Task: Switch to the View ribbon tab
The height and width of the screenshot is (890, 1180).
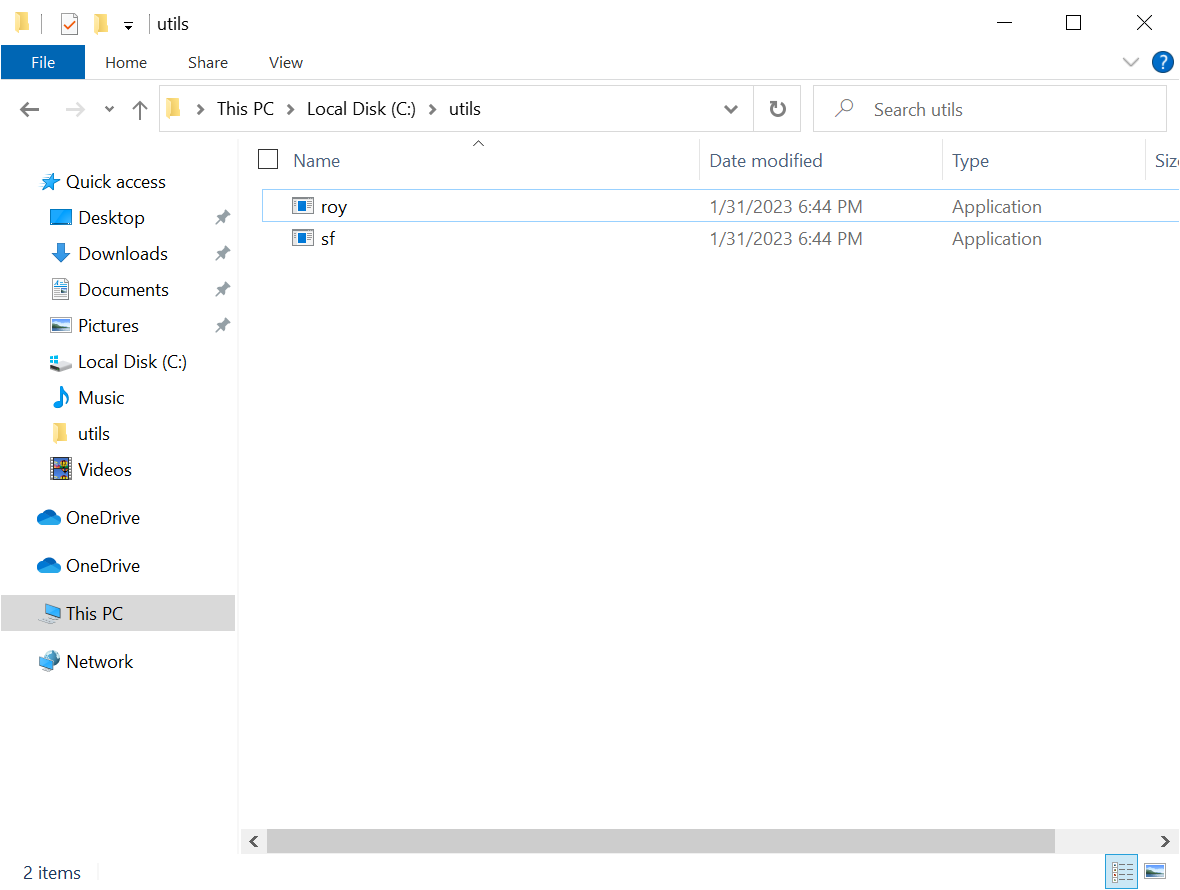Action: (x=285, y=62)
